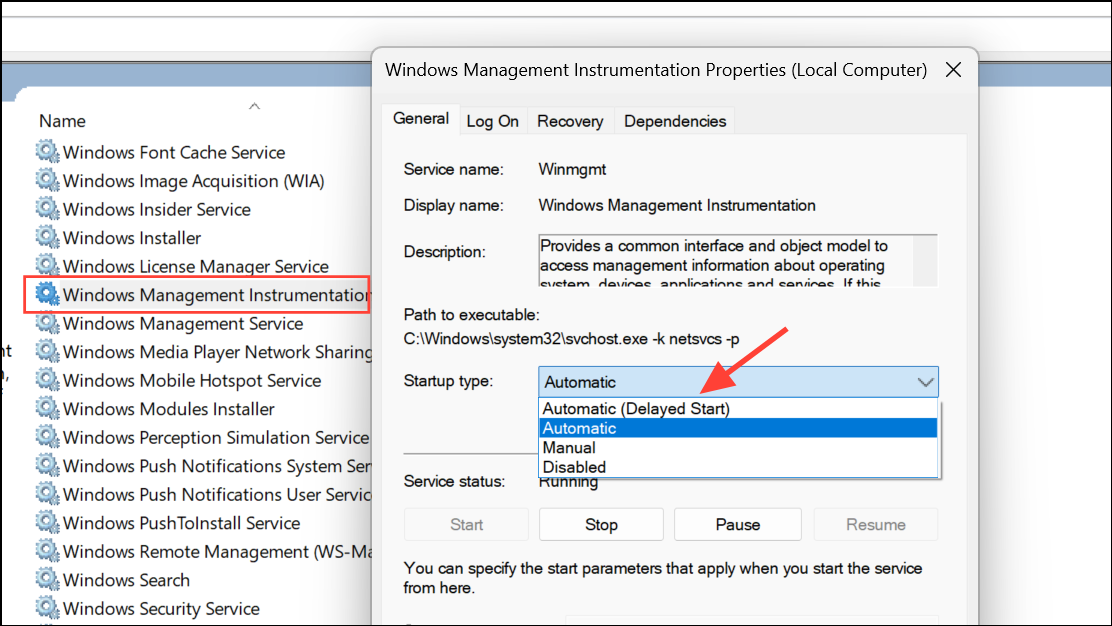
Task: Select Windows Insider Service entry
Action: [157, 209]
